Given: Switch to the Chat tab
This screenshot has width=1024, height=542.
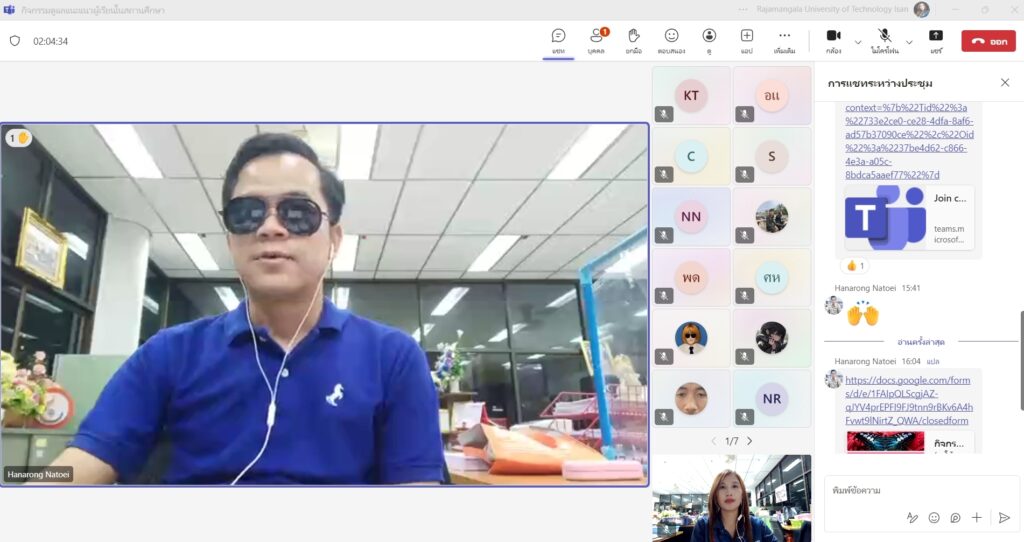Looking at the screenshot, I should click(558, 40).
